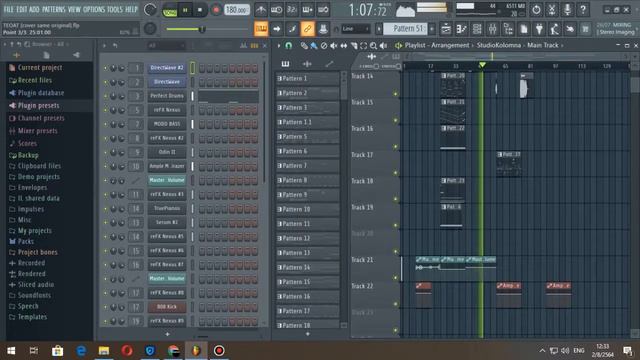Select the playlist Mute tool
This screenshot has height=360, width=640.
[x=333, y=46]
